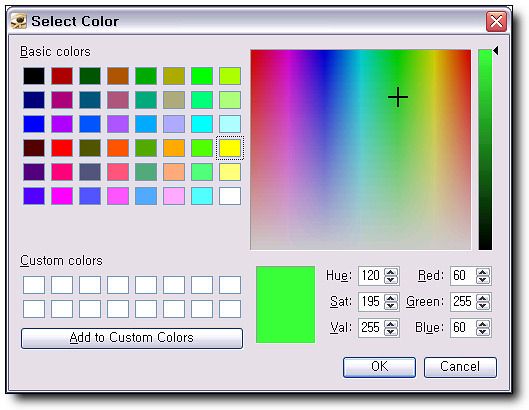This screenshot has width=529, height=410.
Task: Pick the light pink swatch in bottom row
Action: pos(174,196)
